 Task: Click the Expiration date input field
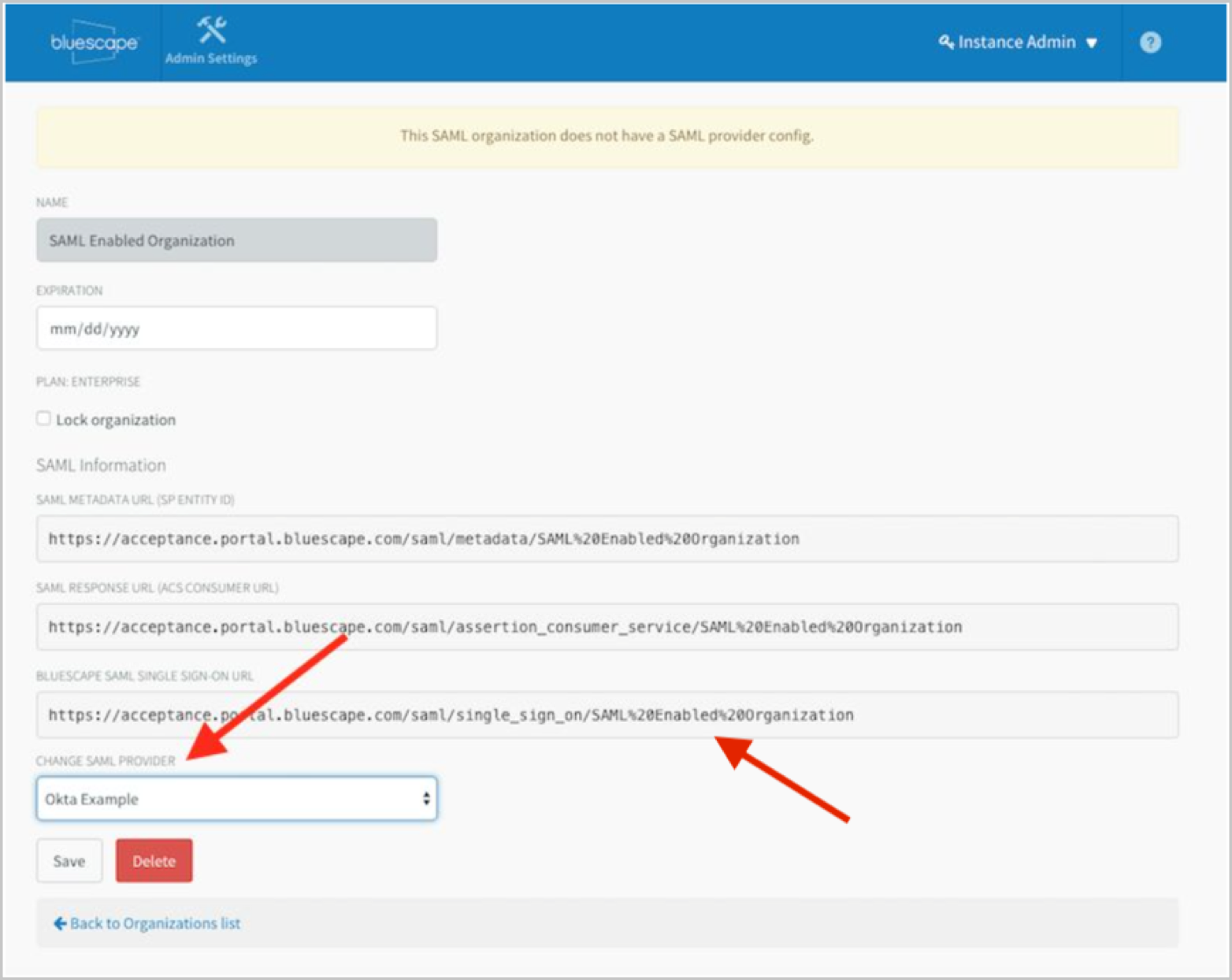(236, 329)
